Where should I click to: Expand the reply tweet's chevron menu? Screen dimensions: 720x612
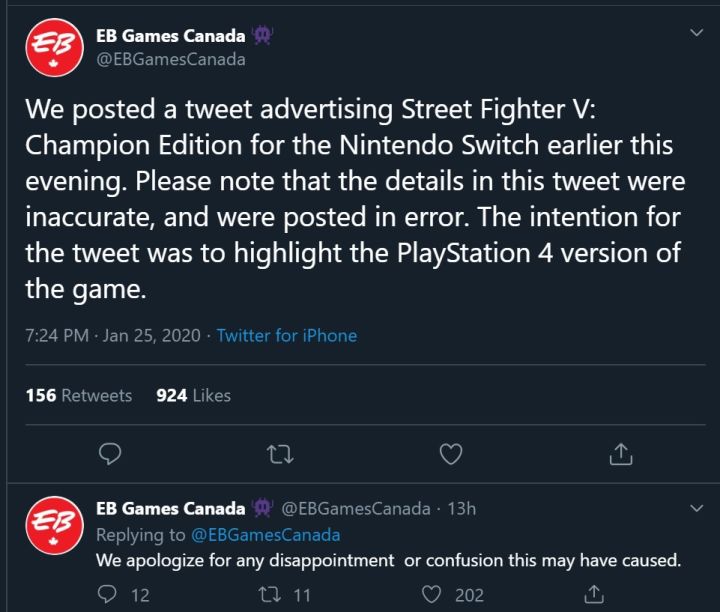click(x=697, y=509)
